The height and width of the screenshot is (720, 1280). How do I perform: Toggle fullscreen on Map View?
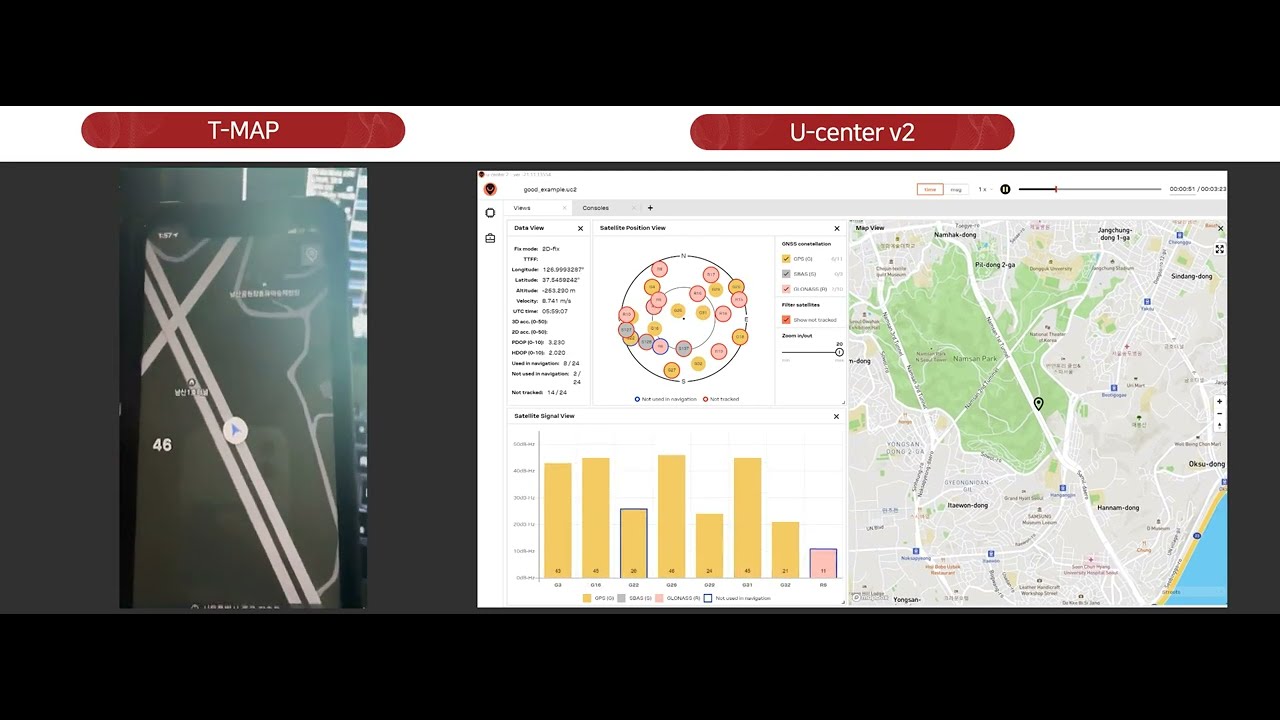pyautogui.click(x=1220, y=249)
